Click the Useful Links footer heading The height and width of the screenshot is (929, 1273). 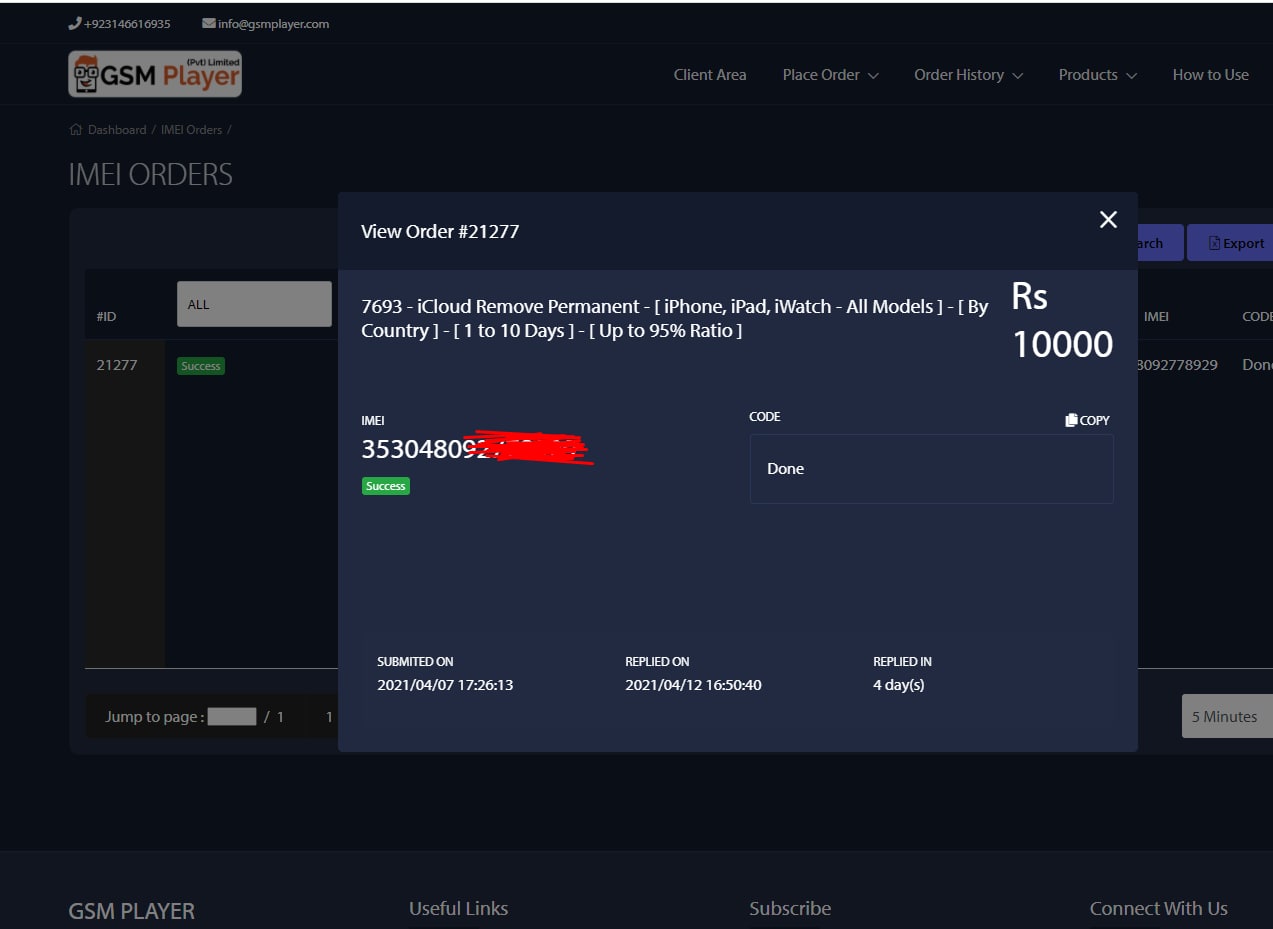pyautogui.click(x=458, y=908)
